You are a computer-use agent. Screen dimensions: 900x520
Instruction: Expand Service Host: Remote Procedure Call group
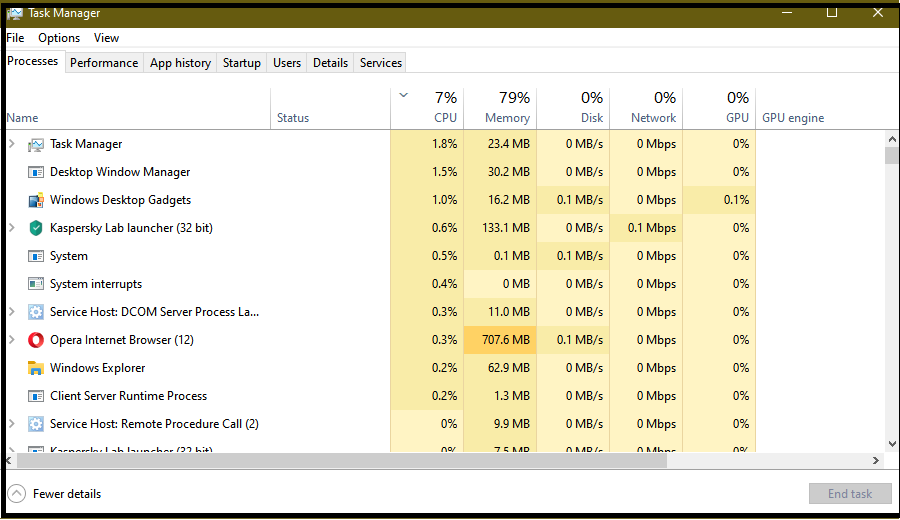pyautogui.click(x=12, y=424)
